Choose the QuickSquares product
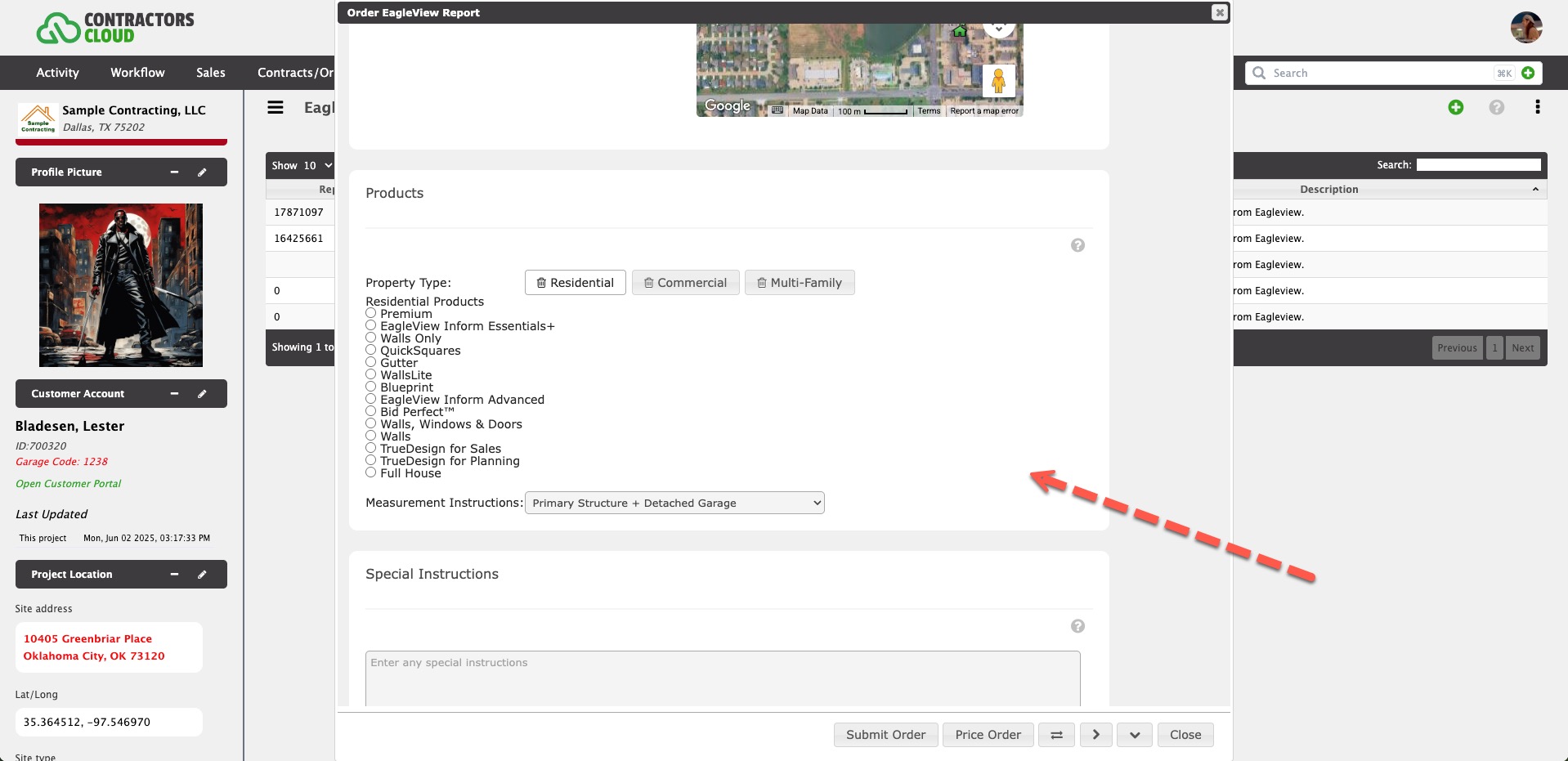 [370, 350]
